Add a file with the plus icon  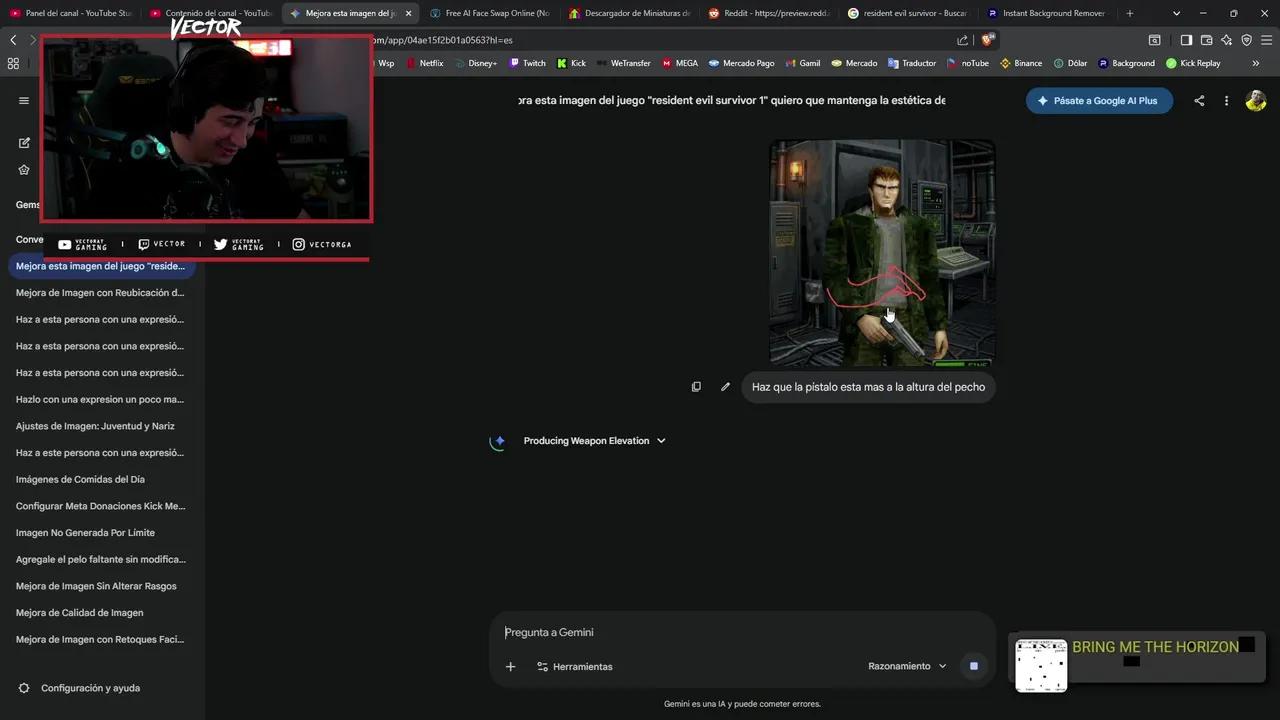click(510, 666)
